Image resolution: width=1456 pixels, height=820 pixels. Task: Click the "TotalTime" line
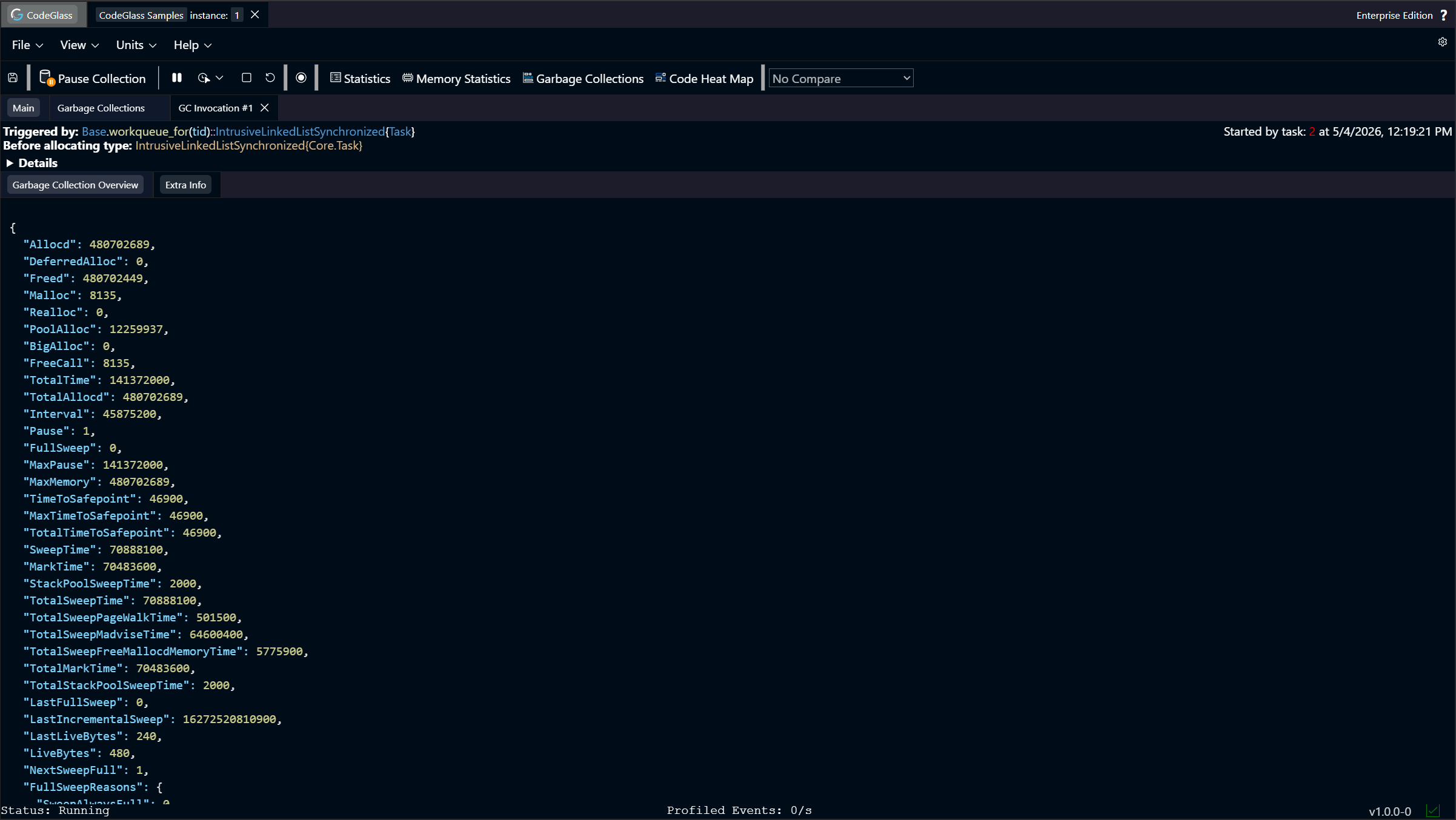click(x=99, y=380)
